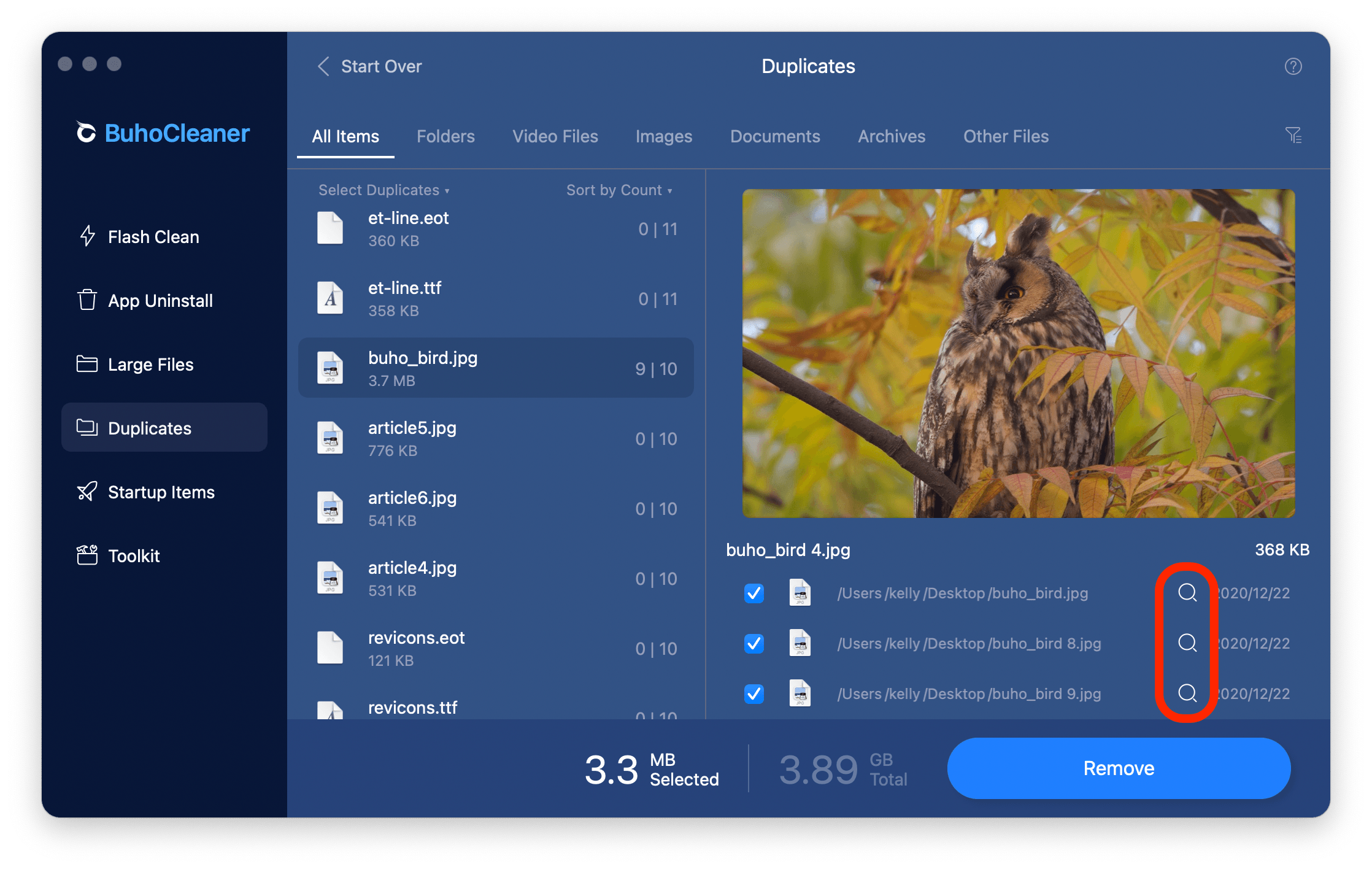Click the Flash Clean lightning icon
This screenshot has width=1372, height=869.
(x=87, y=236)
